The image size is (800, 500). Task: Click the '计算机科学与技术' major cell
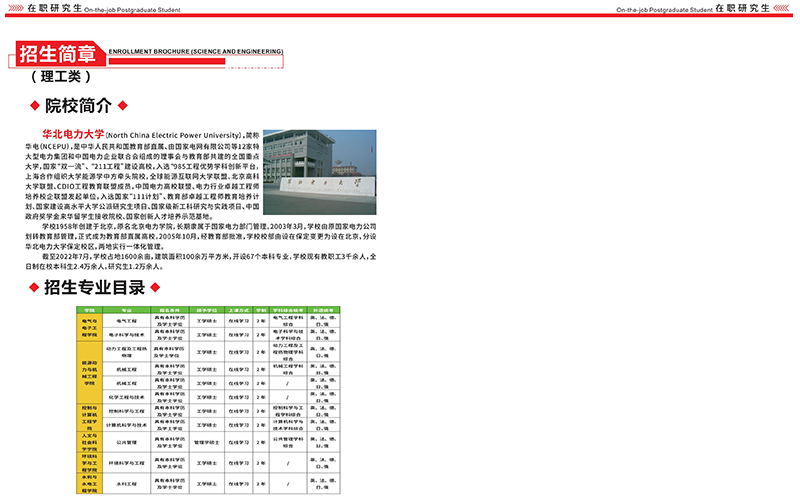(127, 424)
